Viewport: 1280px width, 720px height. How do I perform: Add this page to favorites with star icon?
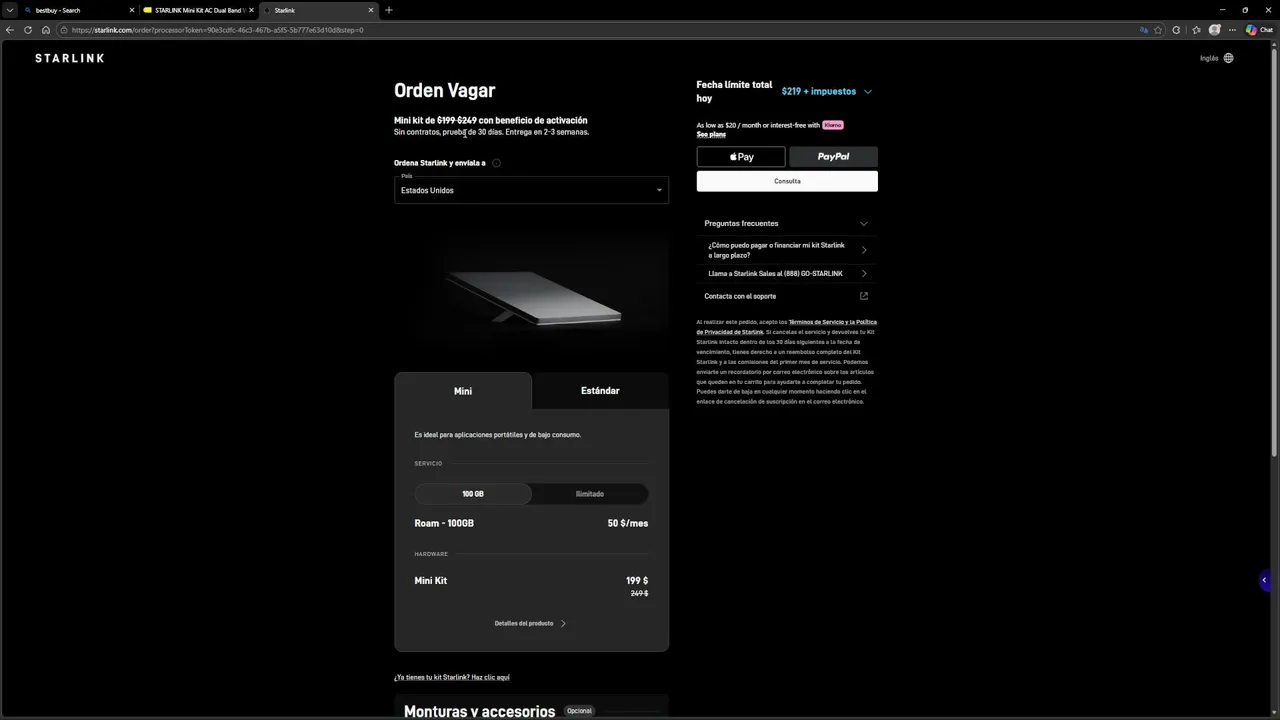coord(1158,30)
